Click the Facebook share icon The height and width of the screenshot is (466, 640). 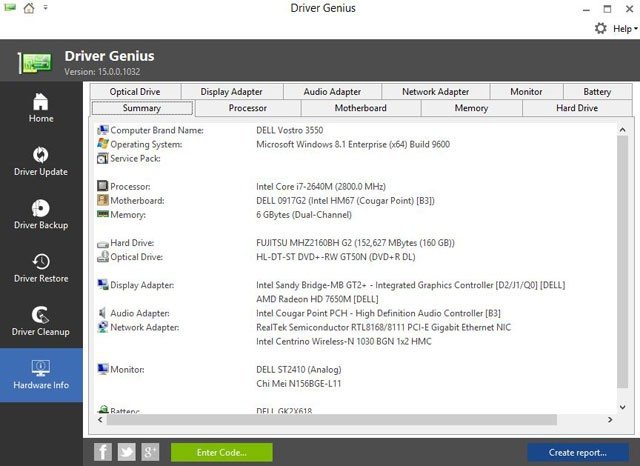pyautogui.click(x=103, y=452)
